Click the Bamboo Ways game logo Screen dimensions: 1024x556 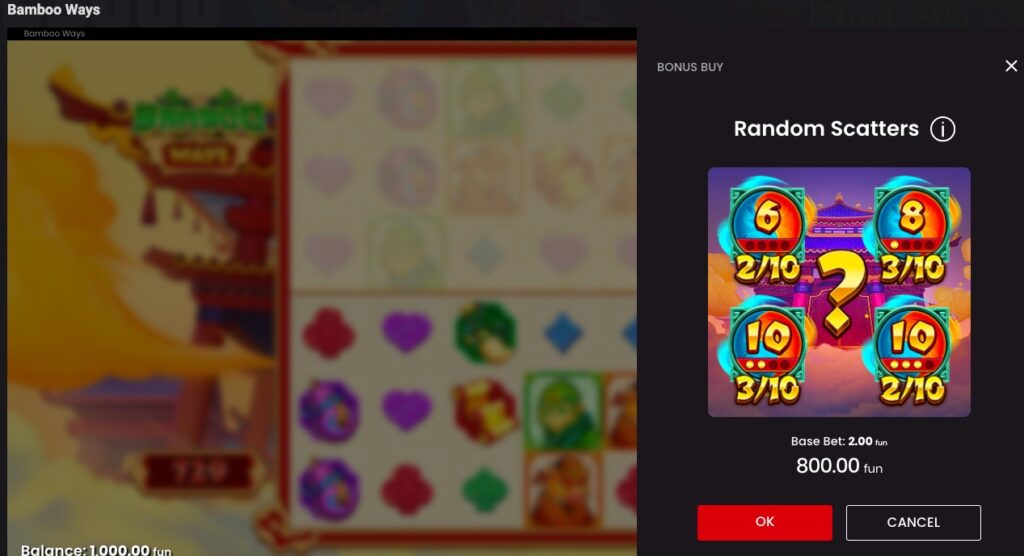pyautogui.click(x=199, y=133)
